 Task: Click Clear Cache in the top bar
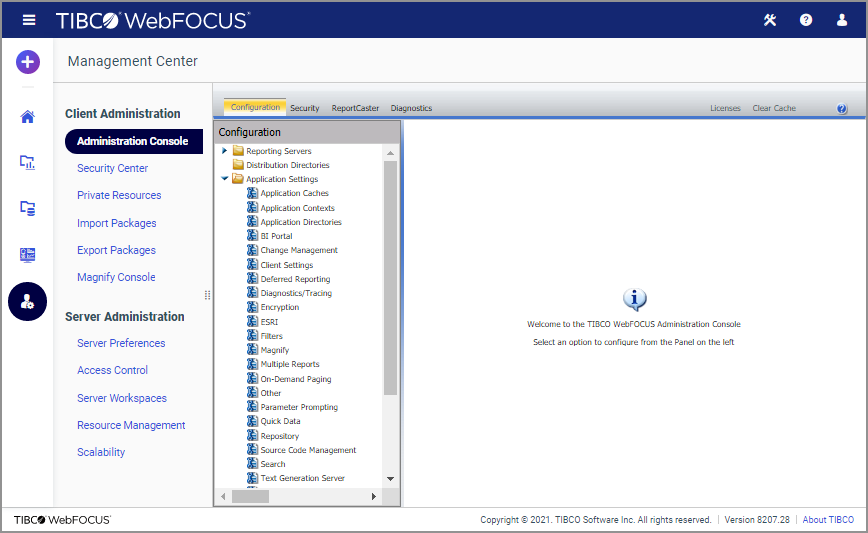coord(774,108)
